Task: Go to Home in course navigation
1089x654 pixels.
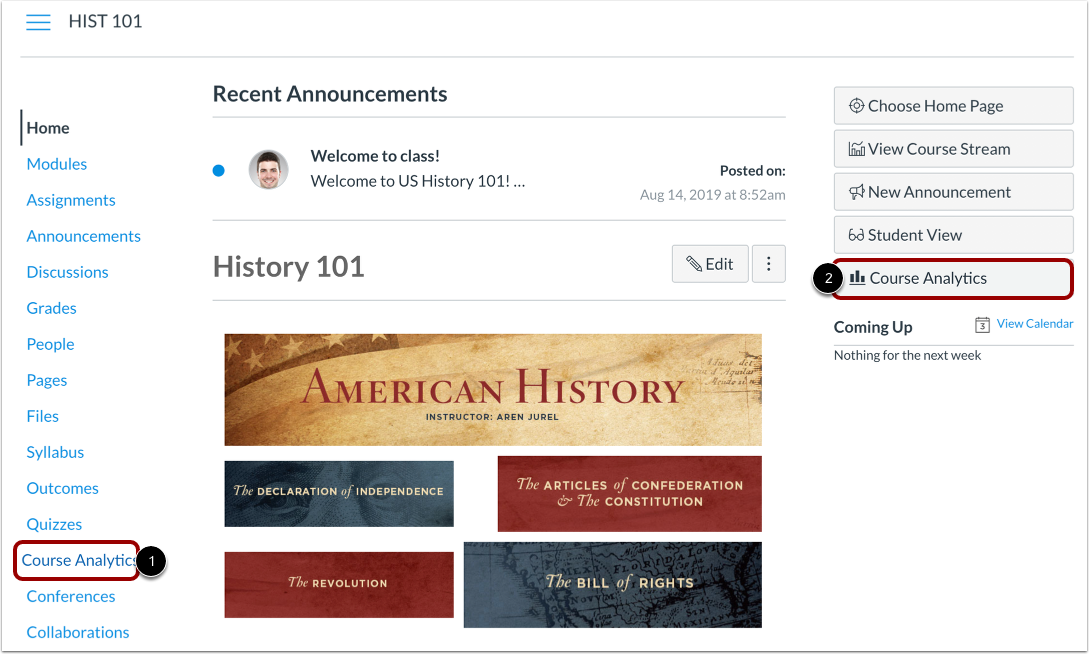Action: tap(48, 128)
